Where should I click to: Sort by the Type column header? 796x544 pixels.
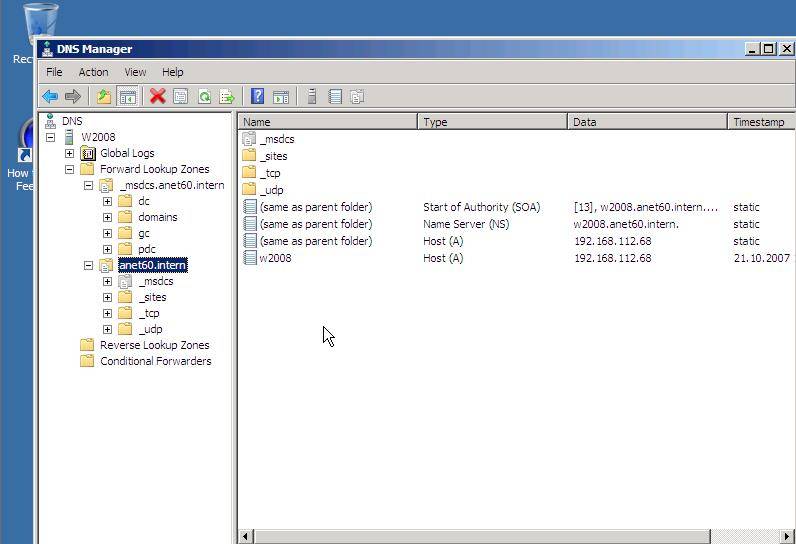492,122
